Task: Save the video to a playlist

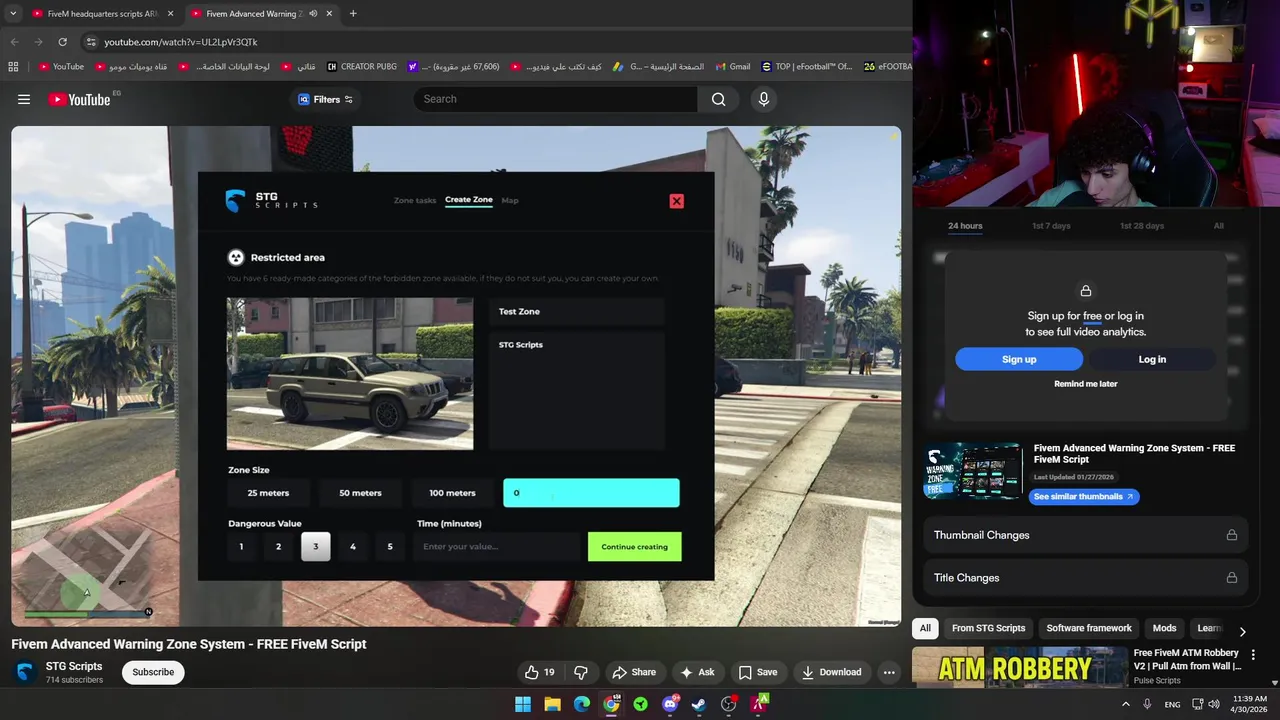Action: point(757,672)
